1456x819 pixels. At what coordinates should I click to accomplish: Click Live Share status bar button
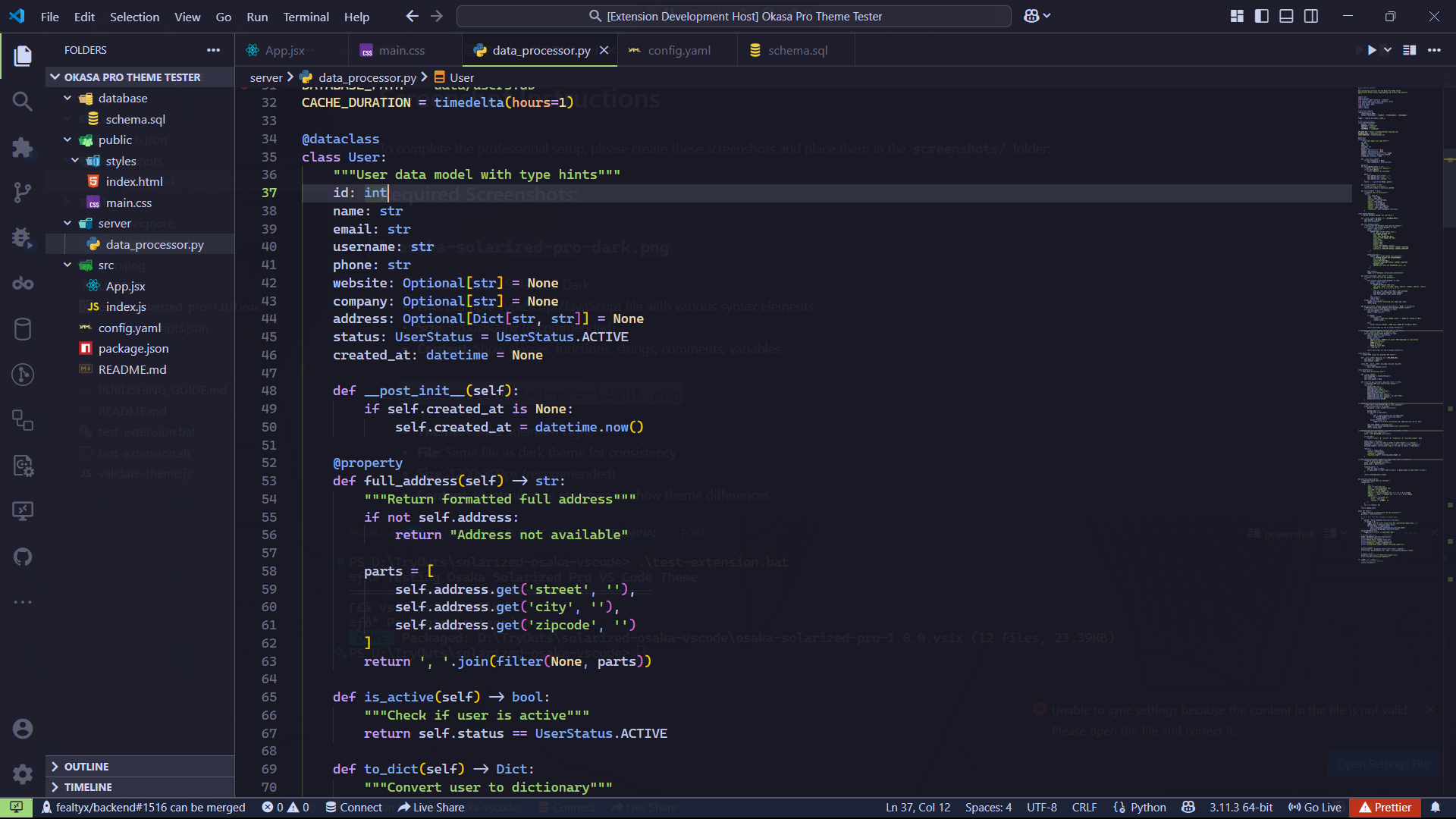tap(431, 808)
